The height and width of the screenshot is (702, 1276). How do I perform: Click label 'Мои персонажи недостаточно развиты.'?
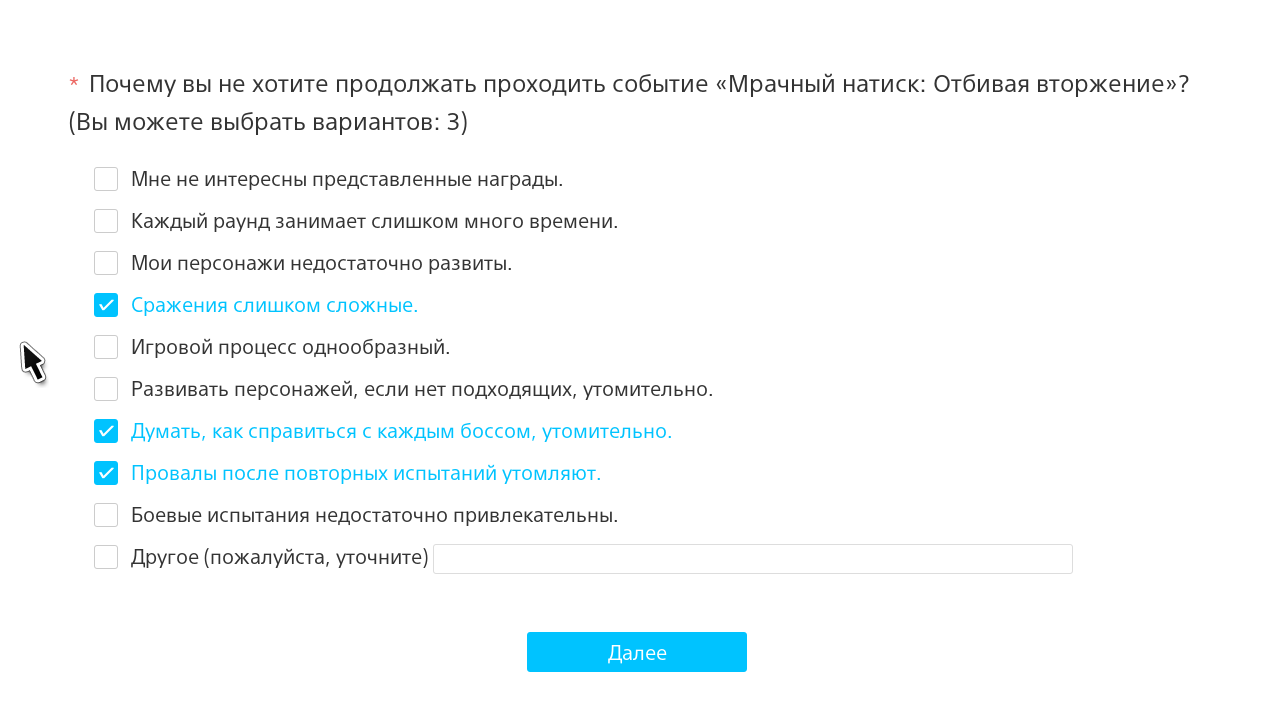point(321,263)
